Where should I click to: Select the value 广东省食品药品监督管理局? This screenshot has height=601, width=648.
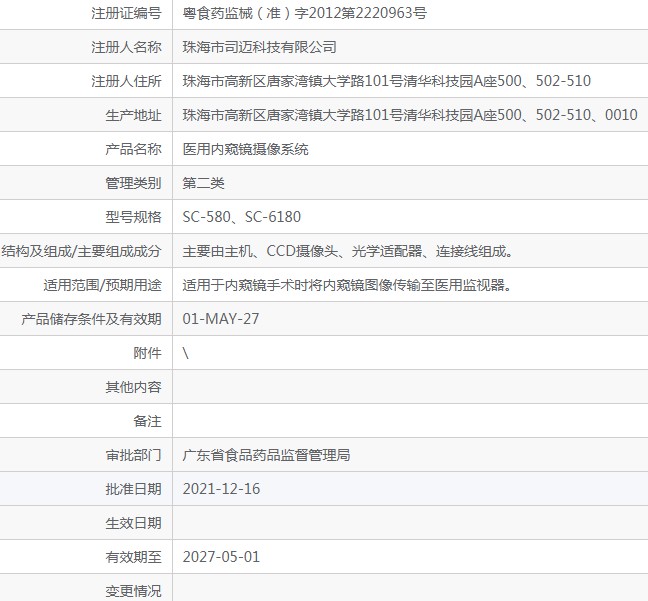(266, 455)
